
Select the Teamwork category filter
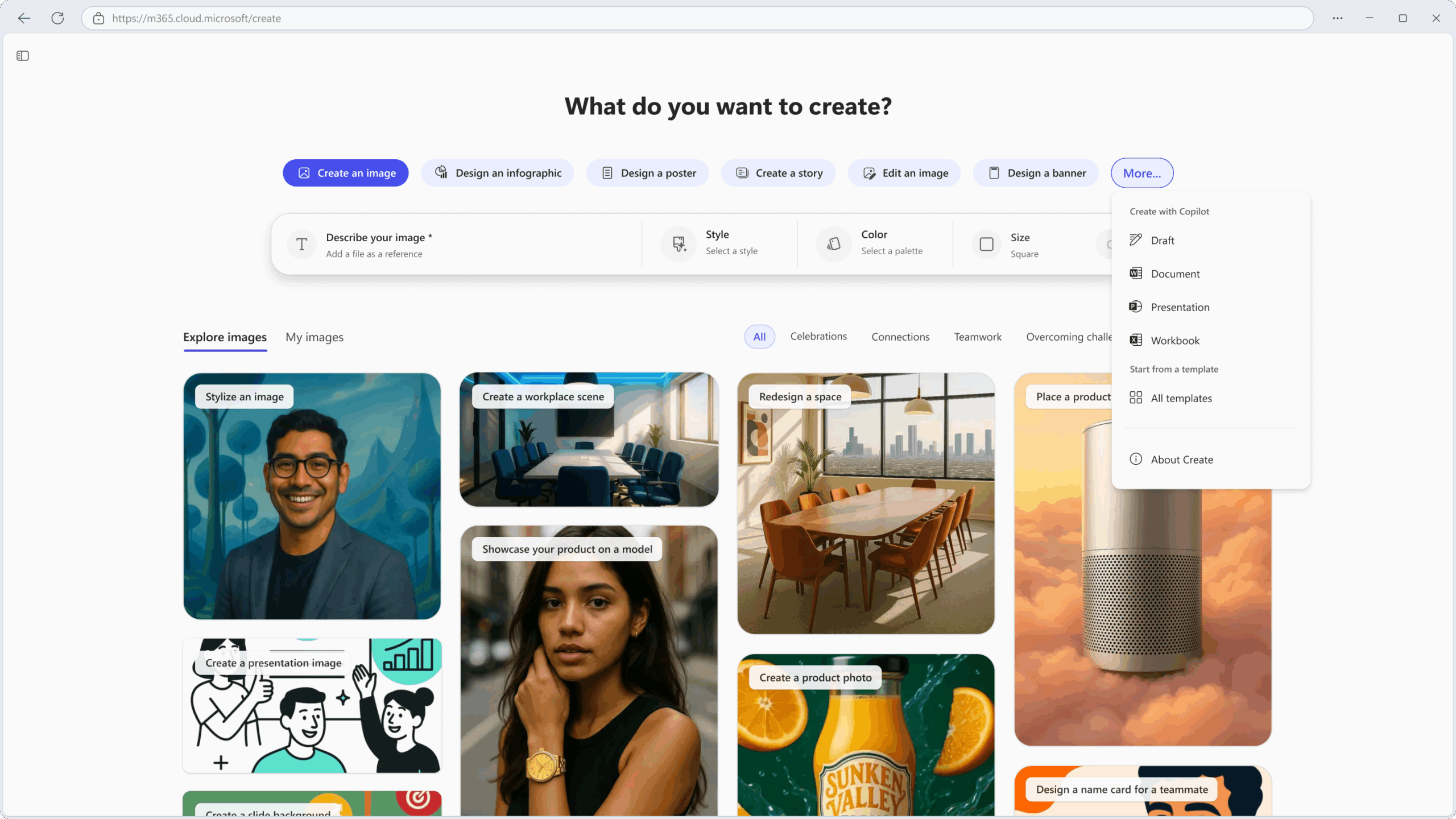(x=977, y=337)
